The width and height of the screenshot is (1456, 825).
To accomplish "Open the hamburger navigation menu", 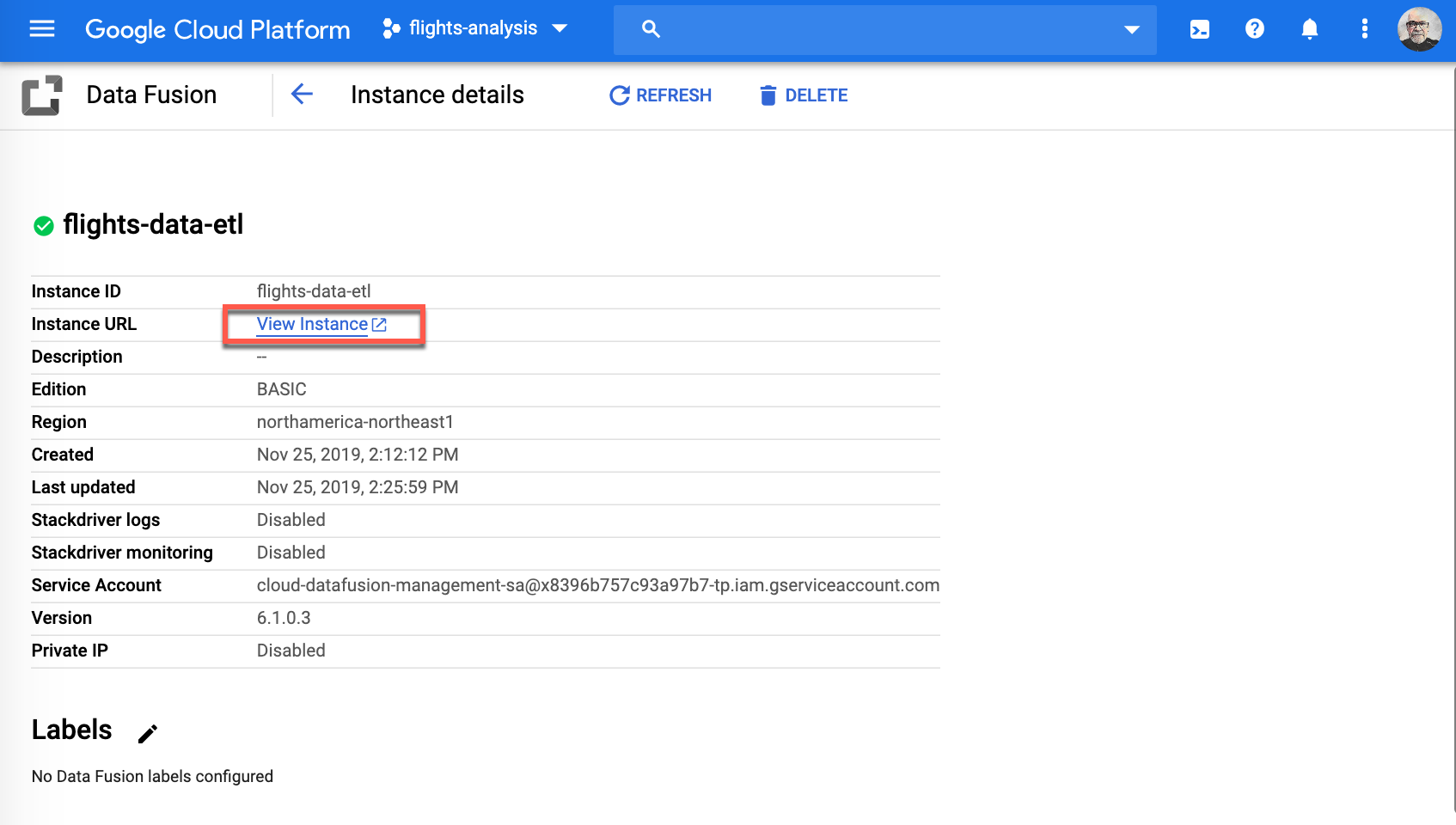I will pyautogui.click(x=41, y=29).
